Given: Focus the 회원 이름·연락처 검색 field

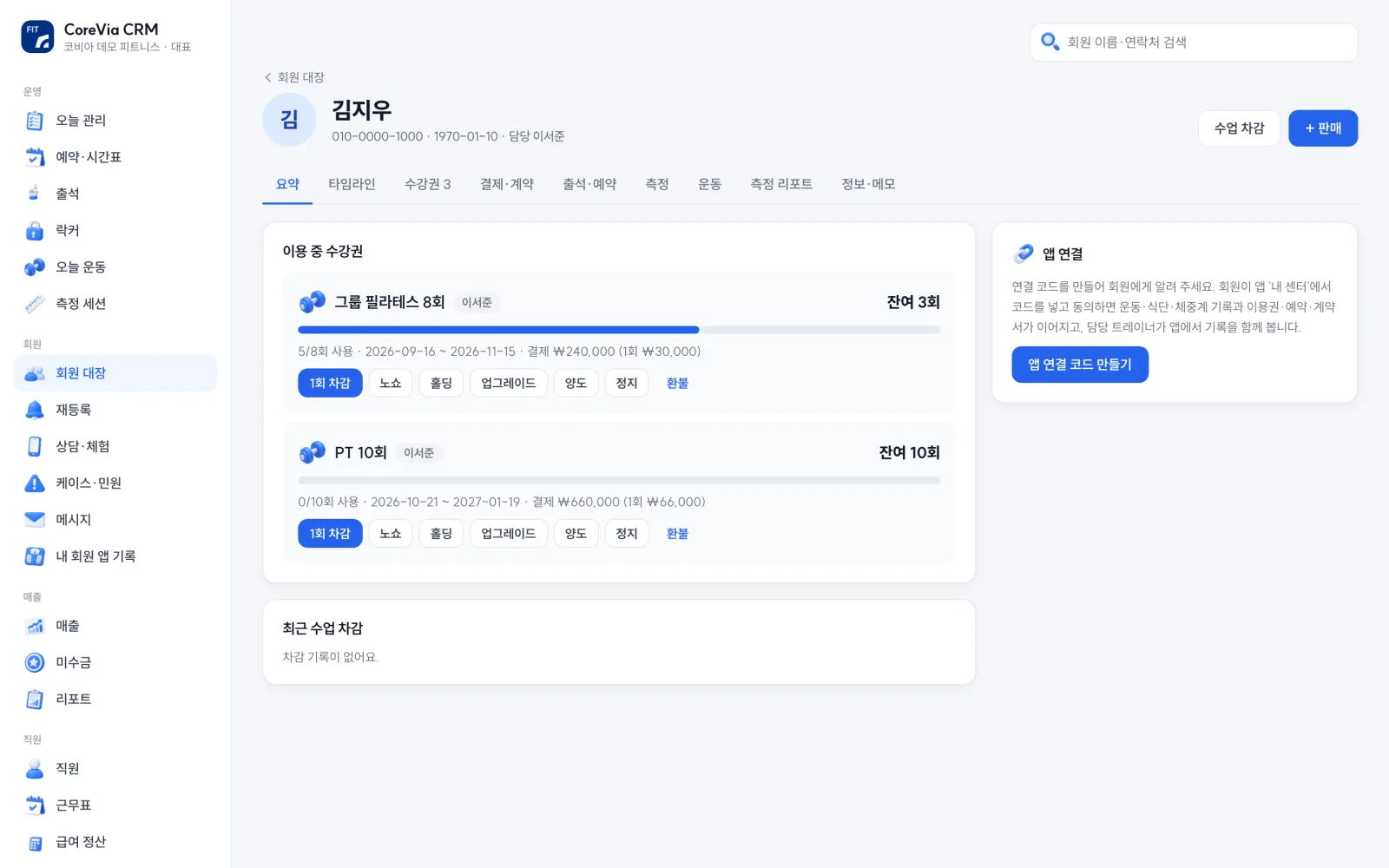Looking at the screenshot, I should (x=1194, y=43).
